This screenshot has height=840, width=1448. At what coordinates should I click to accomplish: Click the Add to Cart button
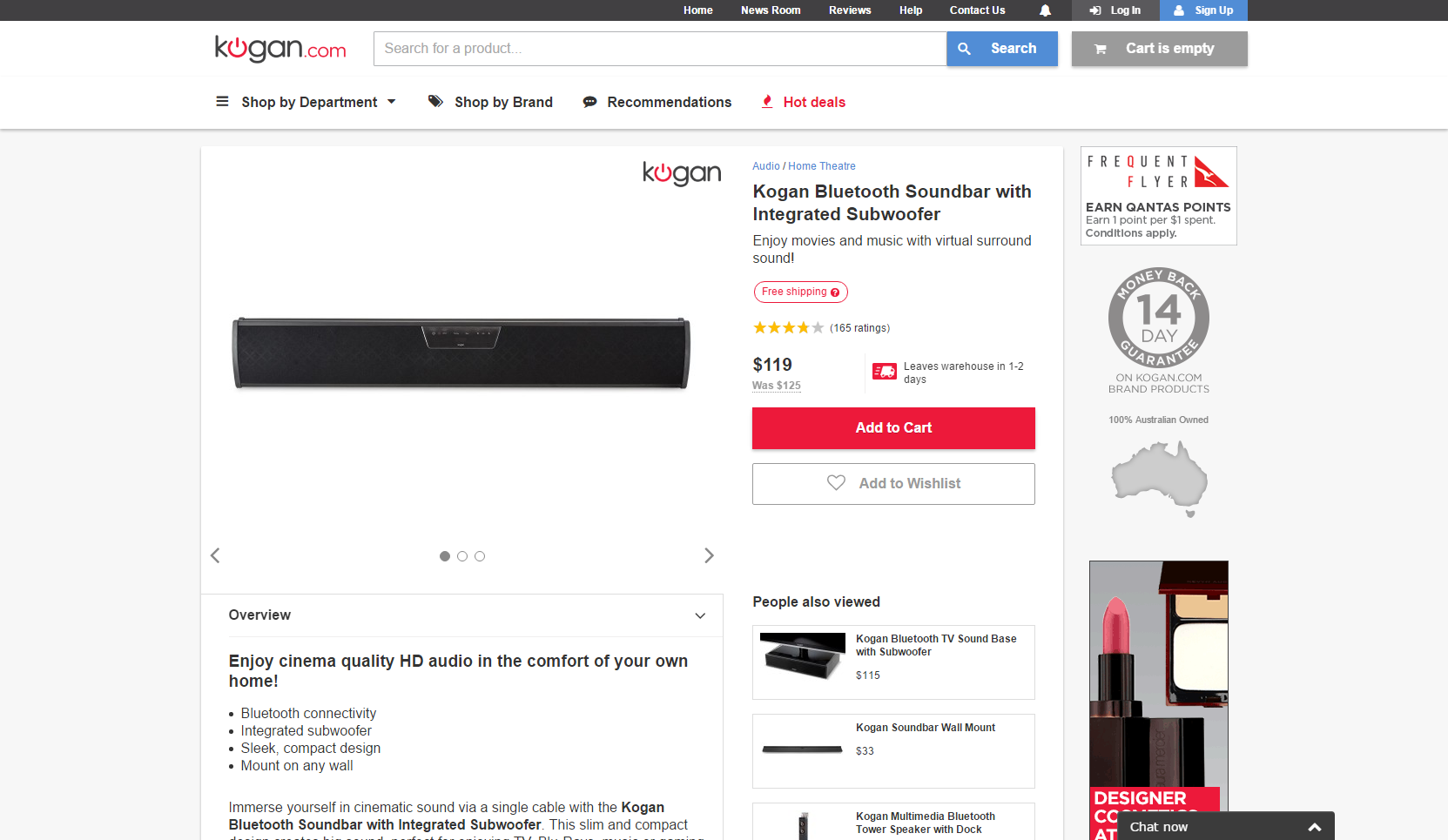[893, 428]
